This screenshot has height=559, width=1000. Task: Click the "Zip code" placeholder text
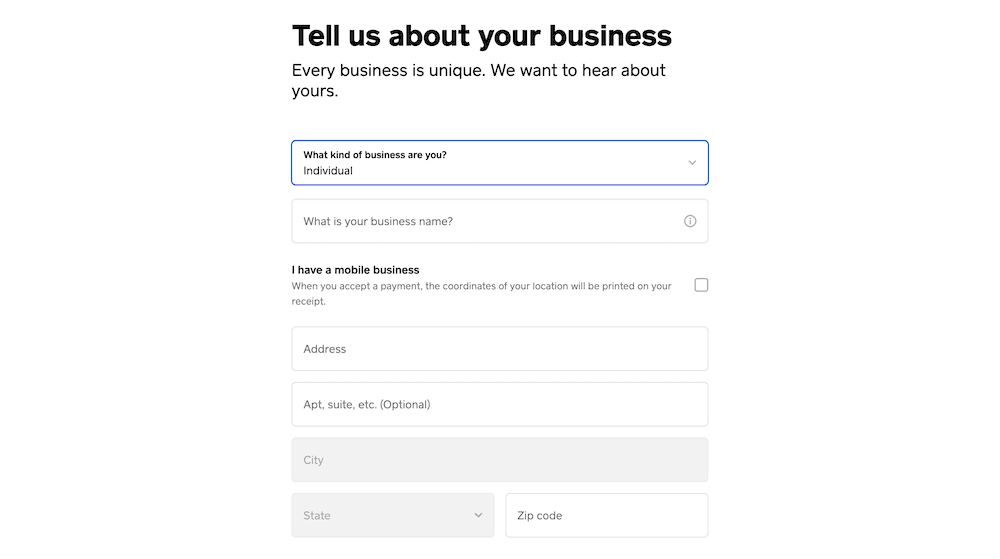pos(540,516)
